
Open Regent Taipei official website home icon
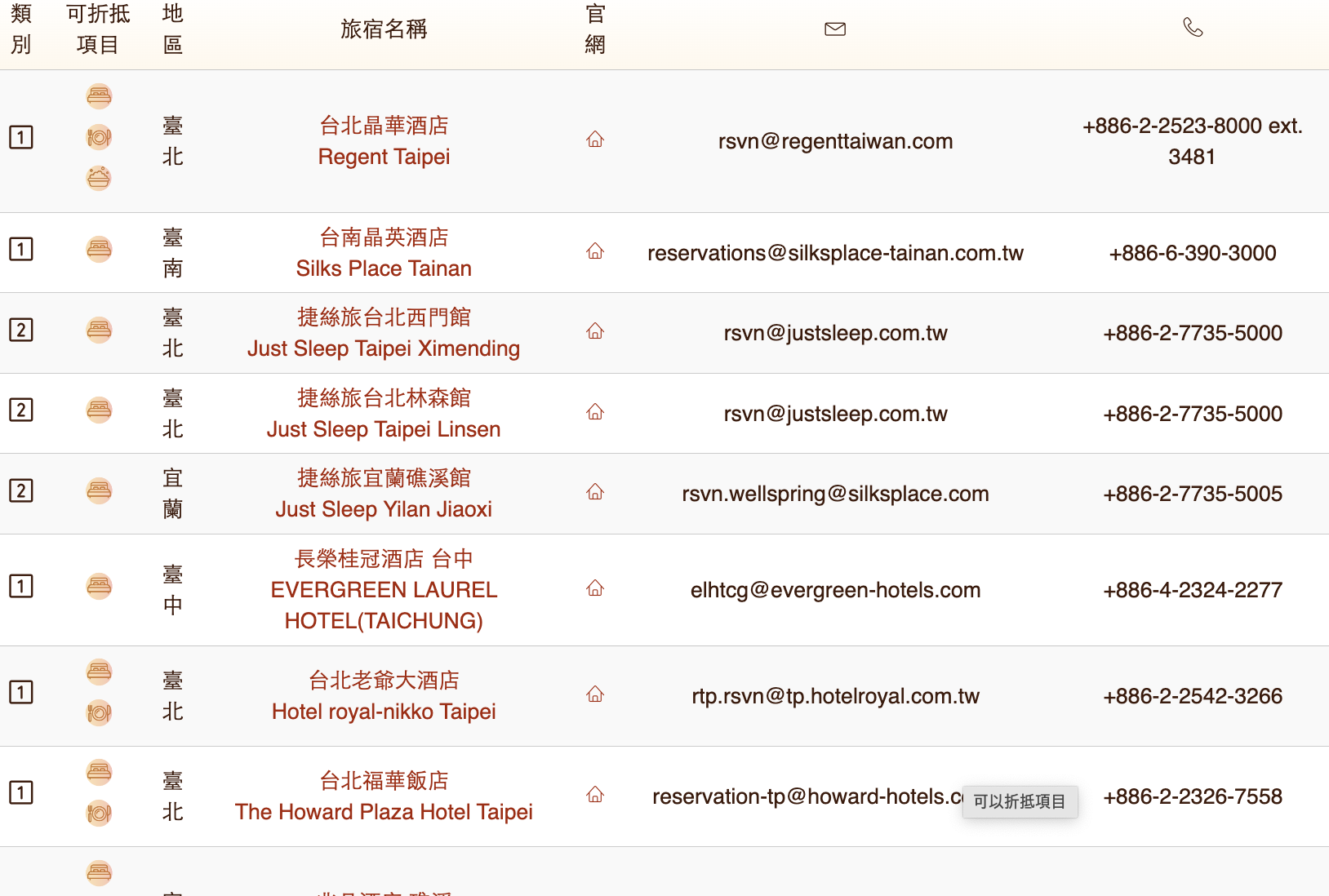(x=595, y=140)
